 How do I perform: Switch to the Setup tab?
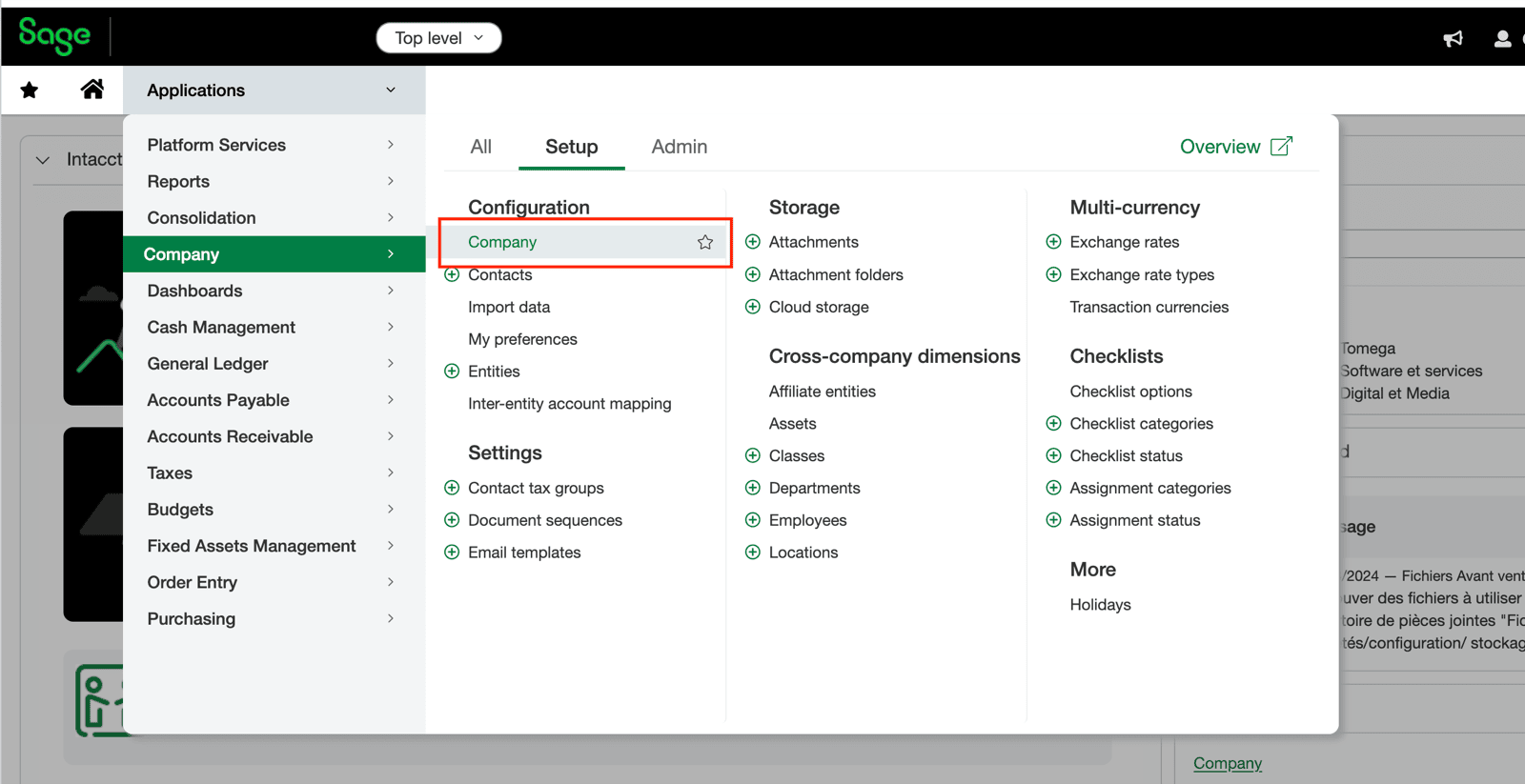click(572, 147)
